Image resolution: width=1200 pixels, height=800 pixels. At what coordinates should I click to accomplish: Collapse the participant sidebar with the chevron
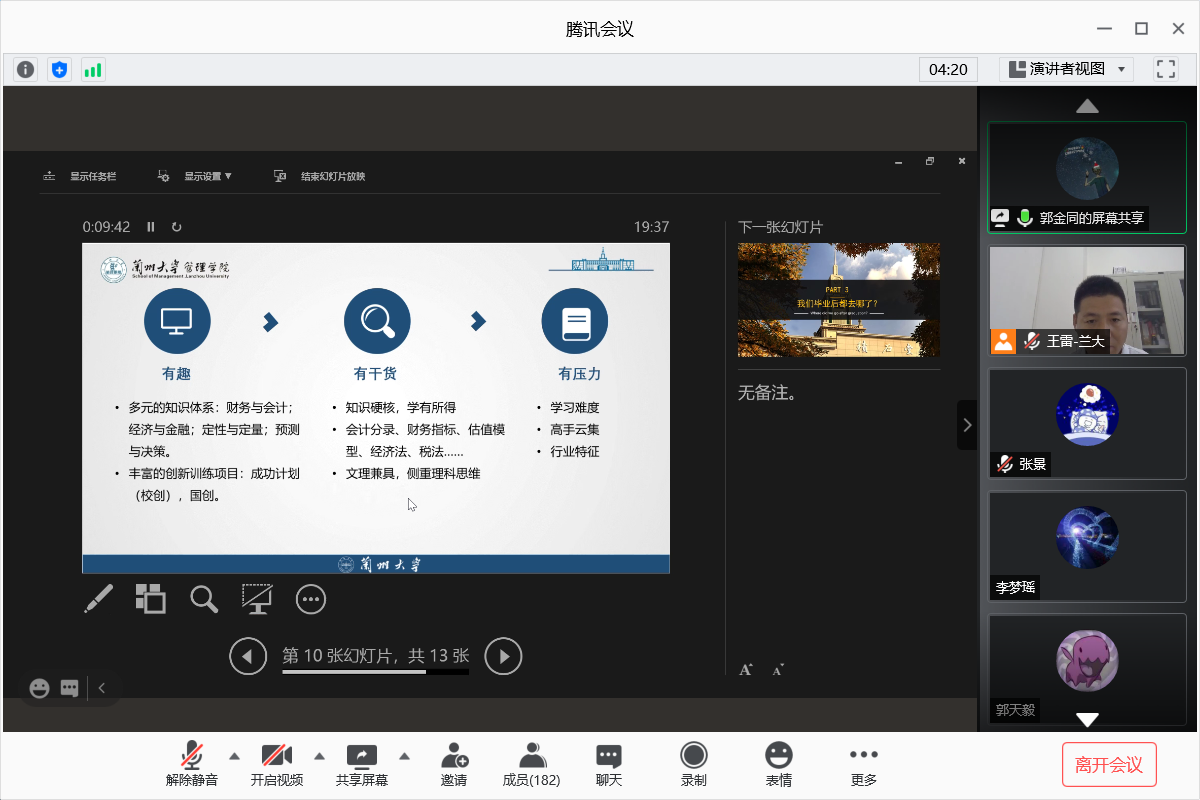(966, 425)
